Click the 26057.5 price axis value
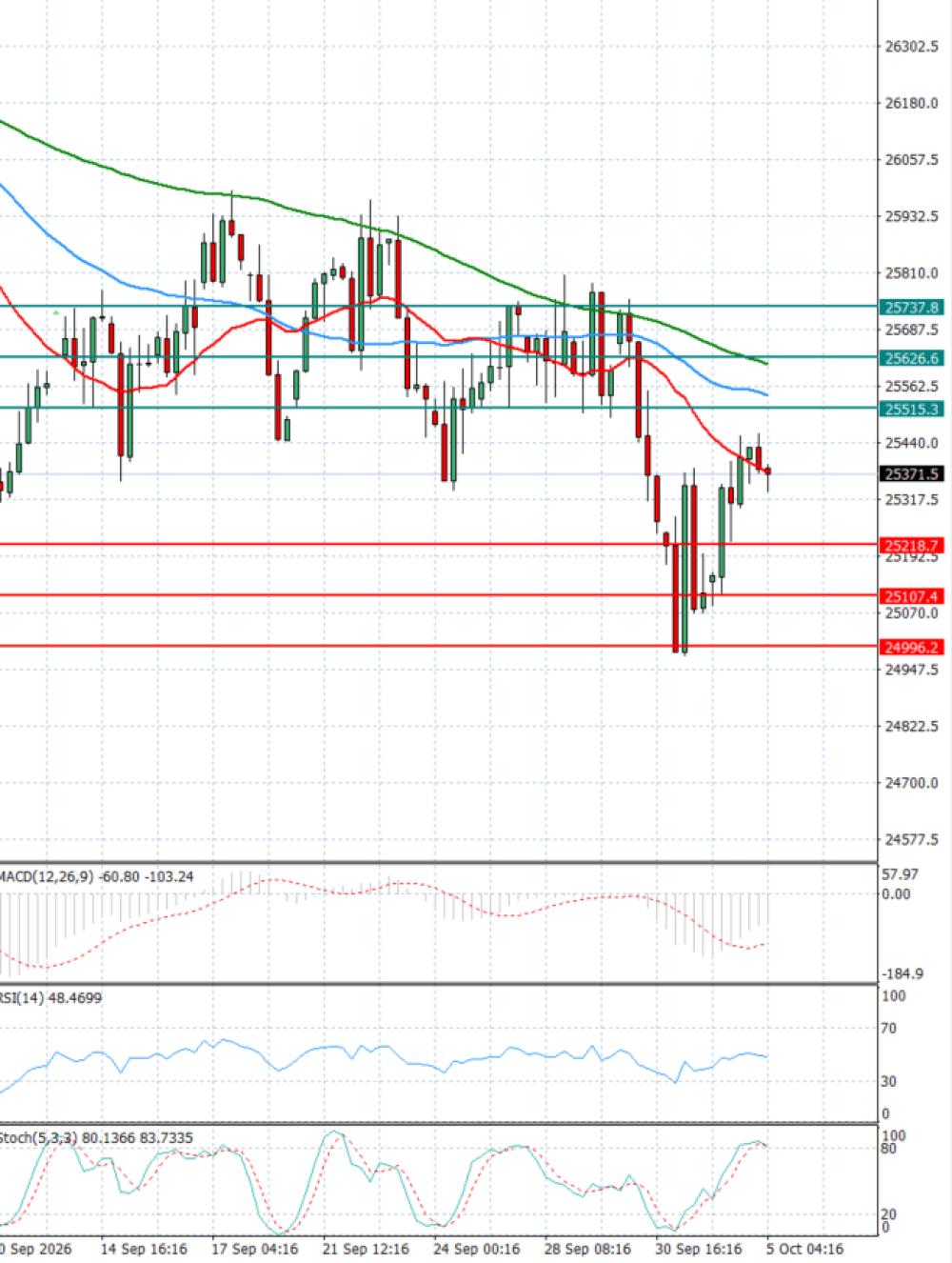Viewport: 952px width, 1263px height. point(912,160)
